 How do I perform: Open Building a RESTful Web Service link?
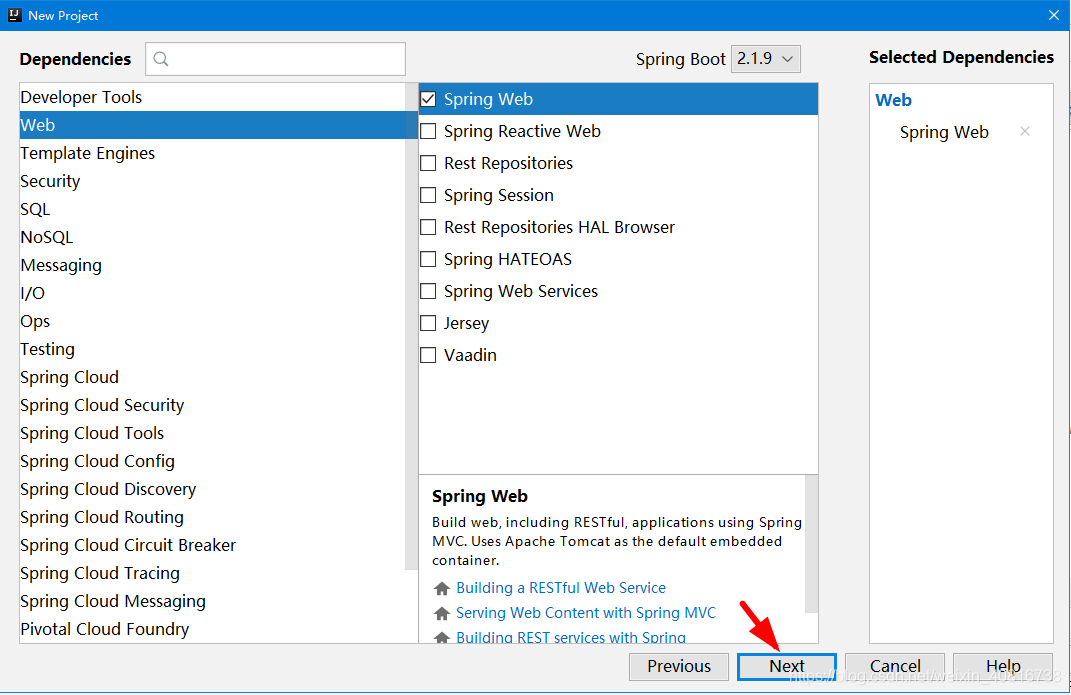click(561, 588)
